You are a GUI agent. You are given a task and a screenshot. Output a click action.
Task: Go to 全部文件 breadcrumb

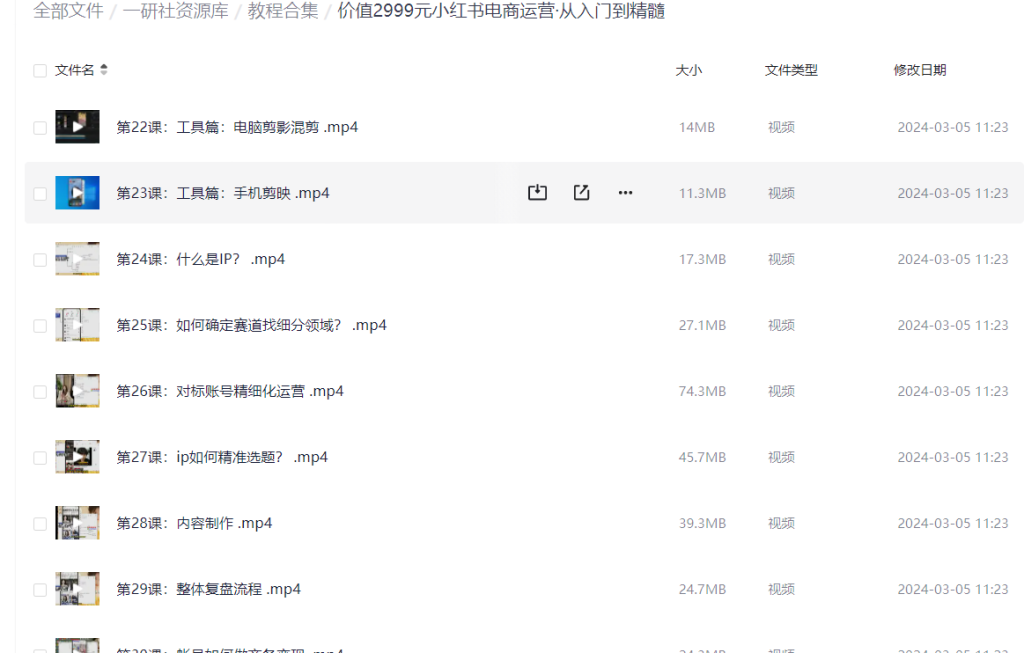68,12
